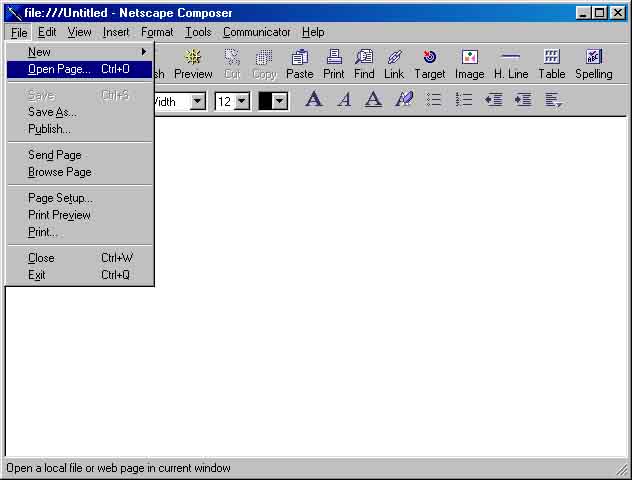Open the font color dropdown arrow
632x480 pixels.
[280, 101]
